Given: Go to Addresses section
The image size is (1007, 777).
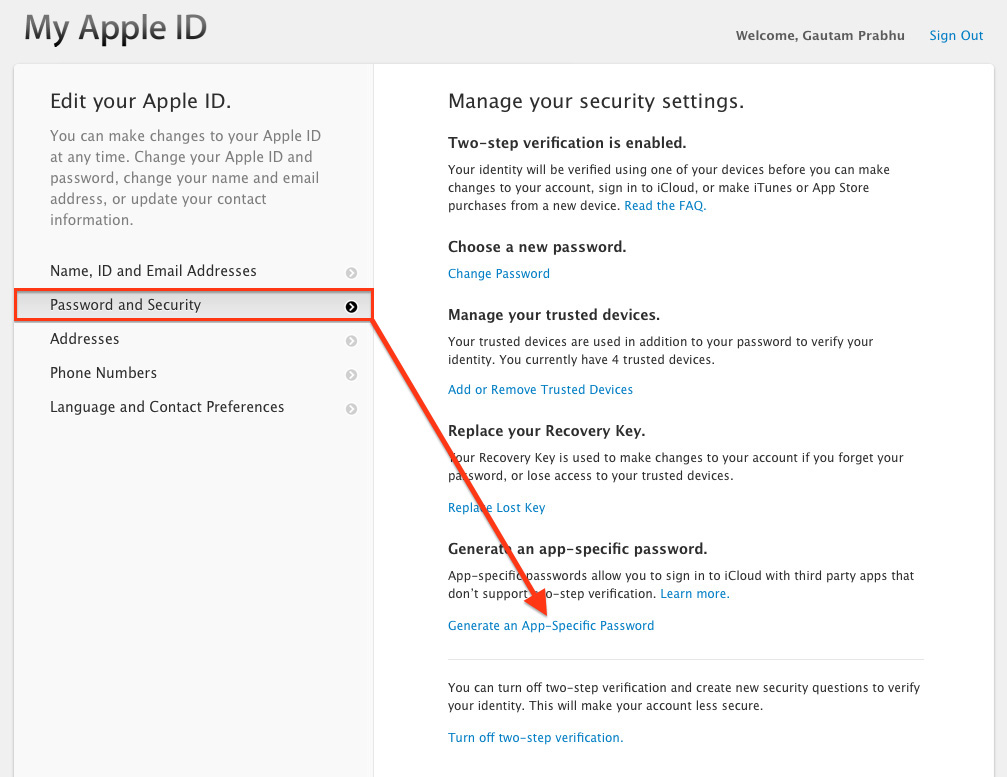Looking at the screenshot, I should pos(84,339).
